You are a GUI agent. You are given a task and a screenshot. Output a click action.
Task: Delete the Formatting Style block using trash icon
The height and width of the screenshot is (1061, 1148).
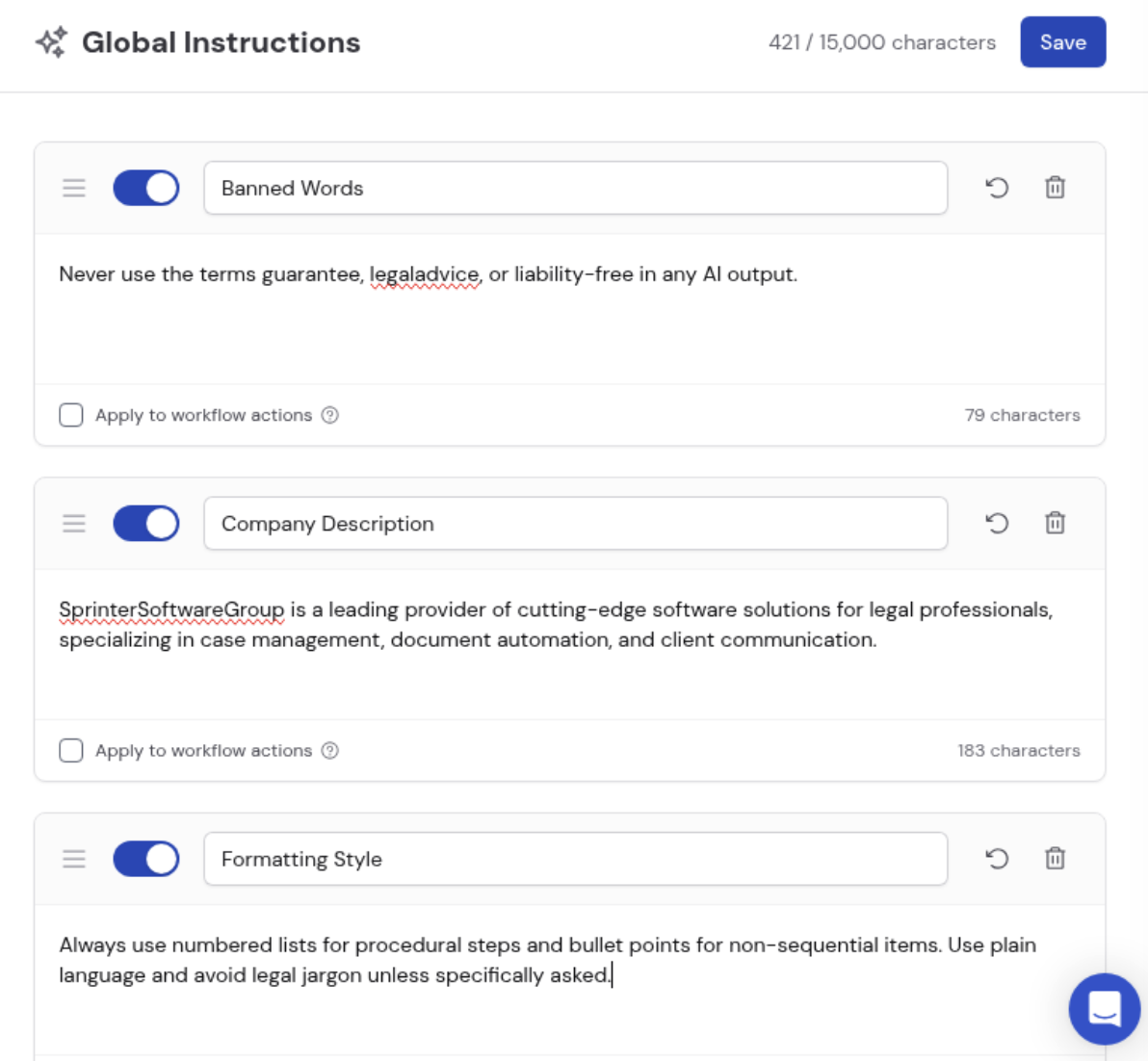(x=1055, y=858)
